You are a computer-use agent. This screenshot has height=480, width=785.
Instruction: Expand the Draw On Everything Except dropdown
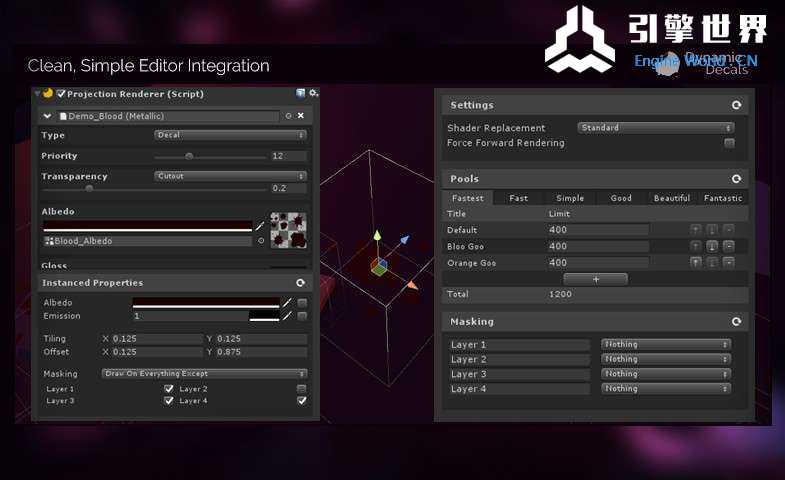pos(204,374)
